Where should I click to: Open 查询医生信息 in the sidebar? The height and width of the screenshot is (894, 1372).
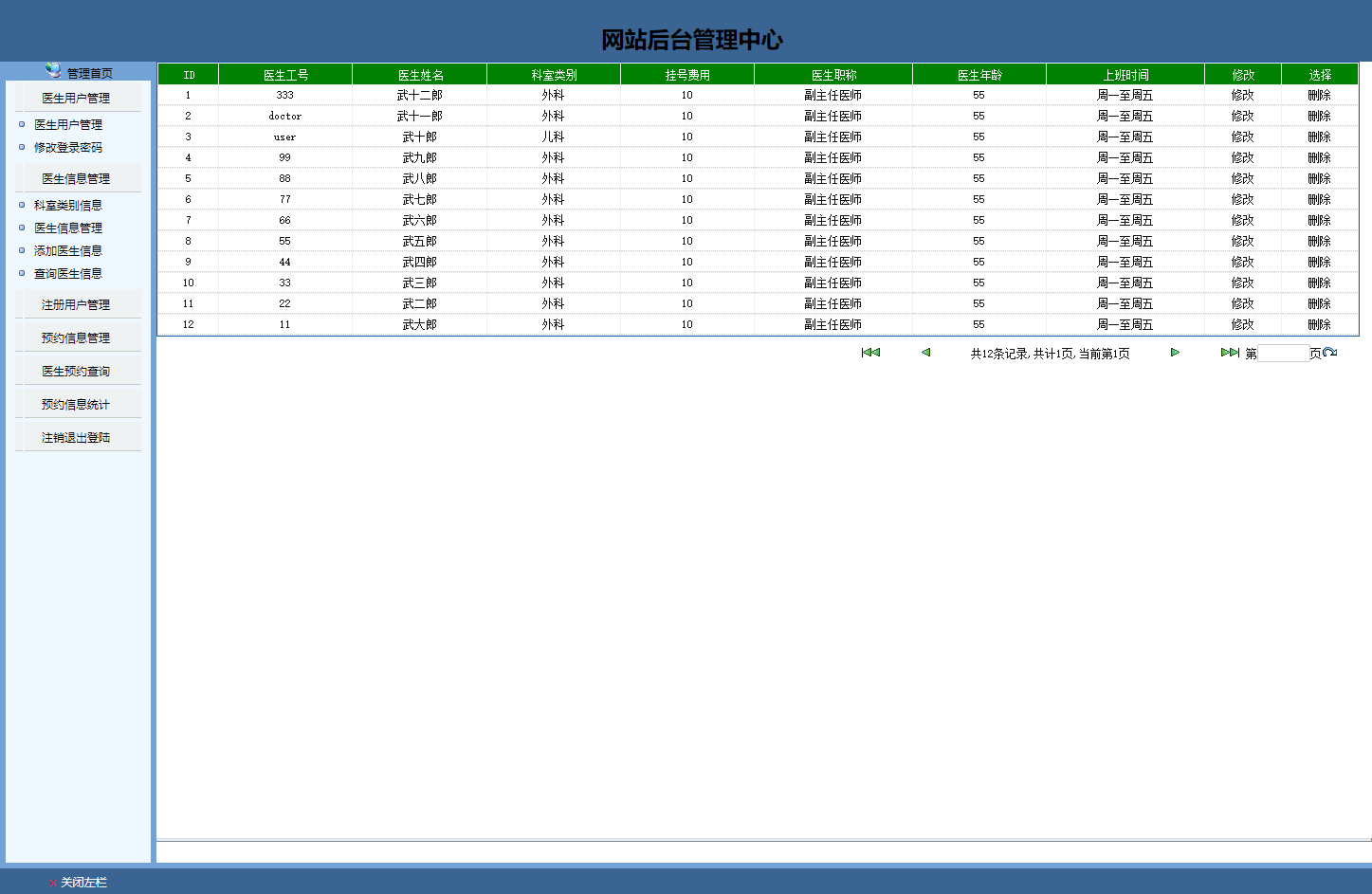click(68, 273)
